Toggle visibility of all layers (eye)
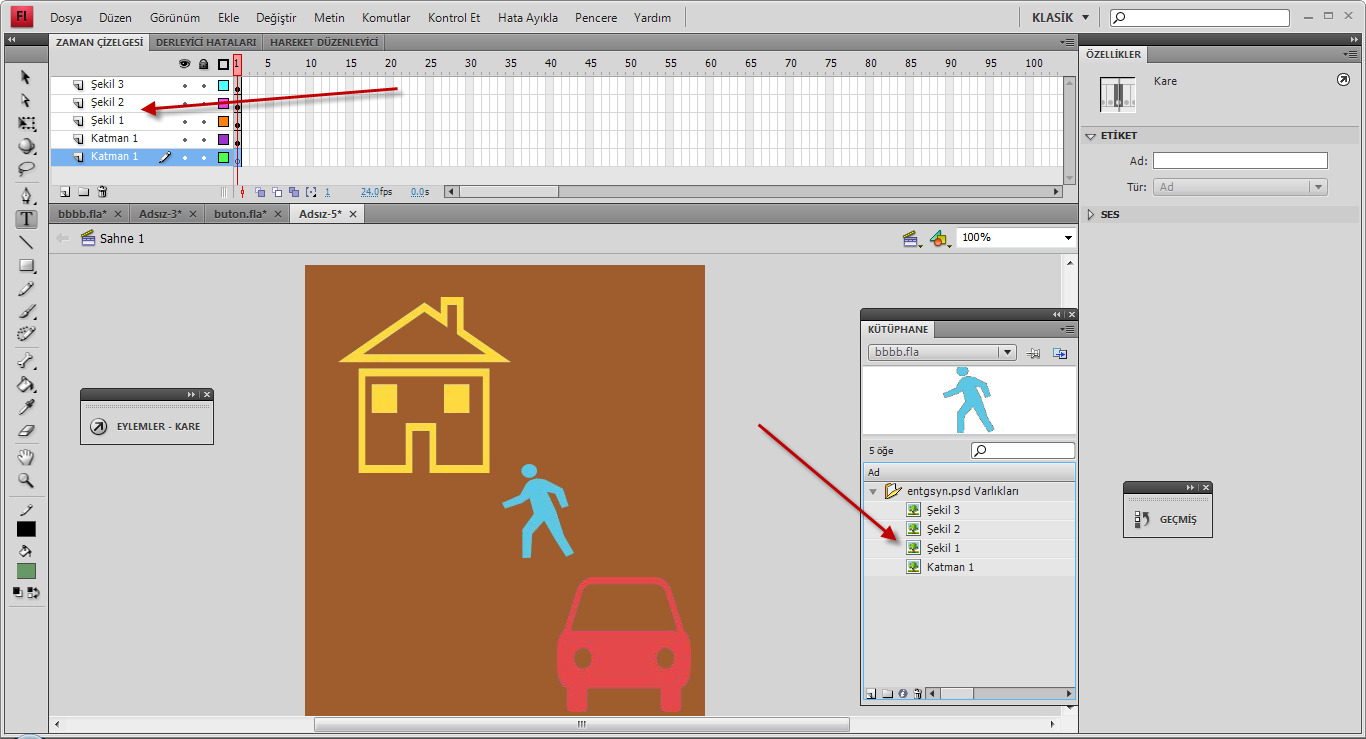1366x739 pixels. 184,64
